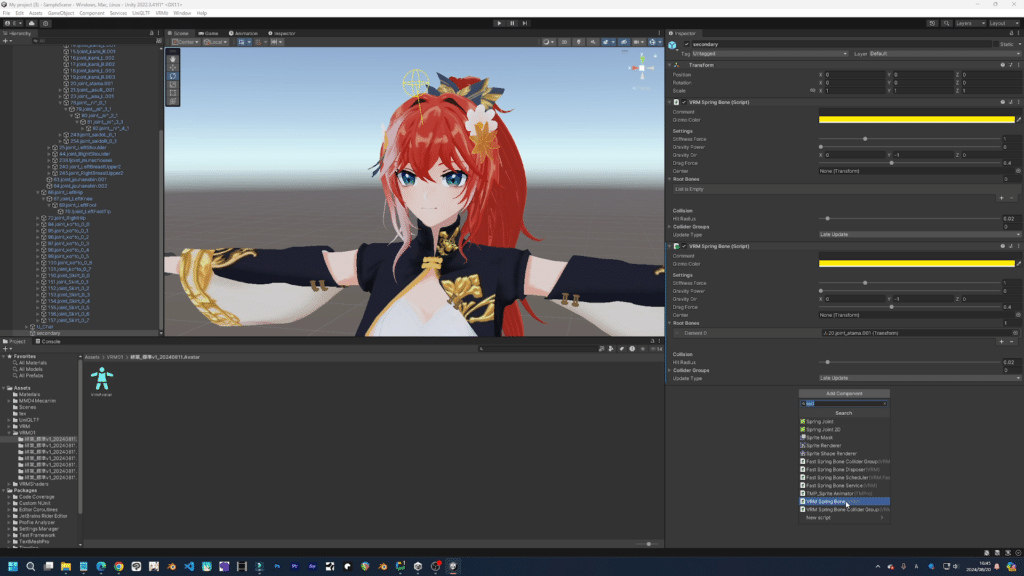Click the Search button in the Add Component popup

(844, 413)
